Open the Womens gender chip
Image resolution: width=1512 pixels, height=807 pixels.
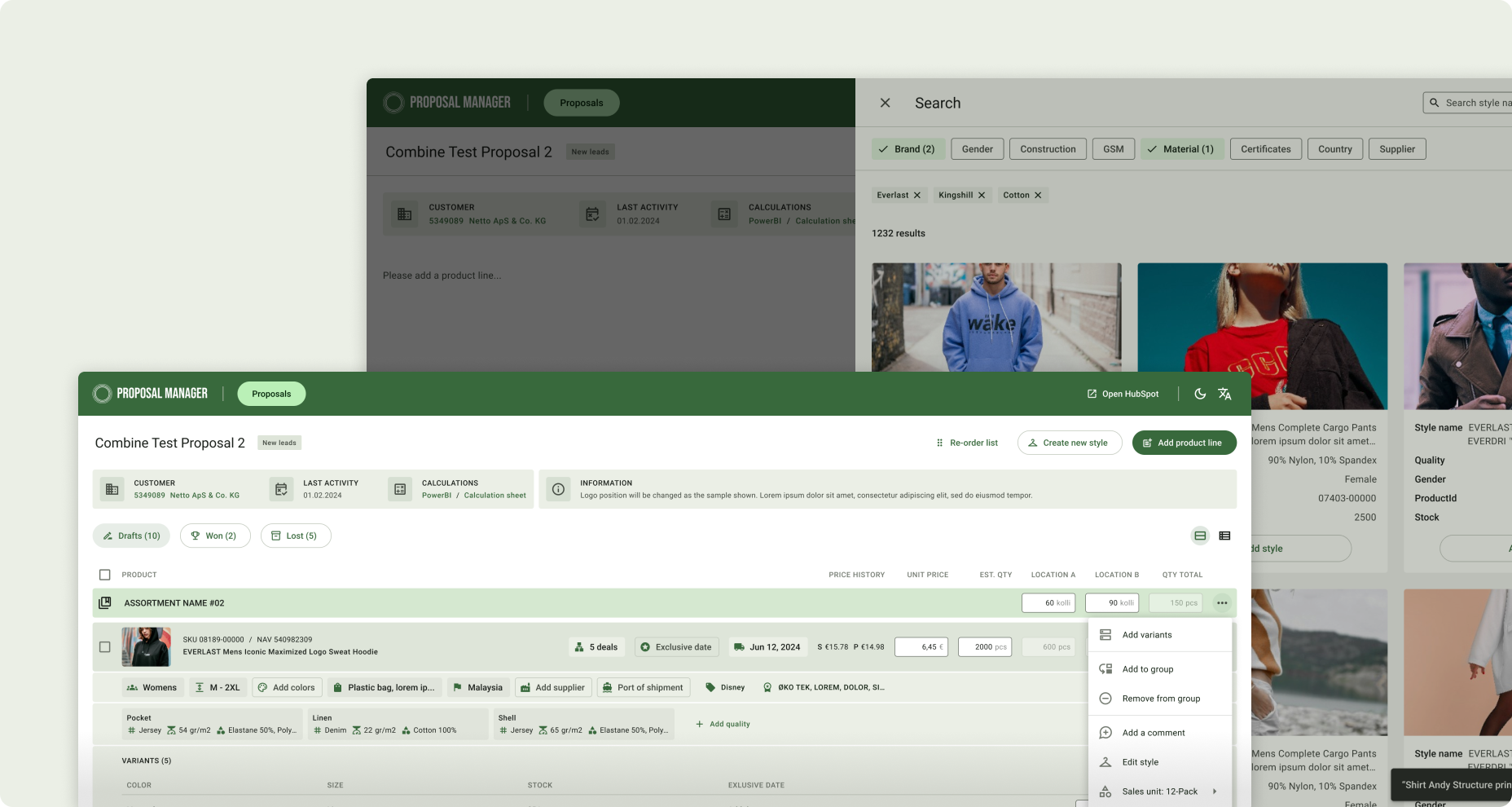click(x=152, y=687)
